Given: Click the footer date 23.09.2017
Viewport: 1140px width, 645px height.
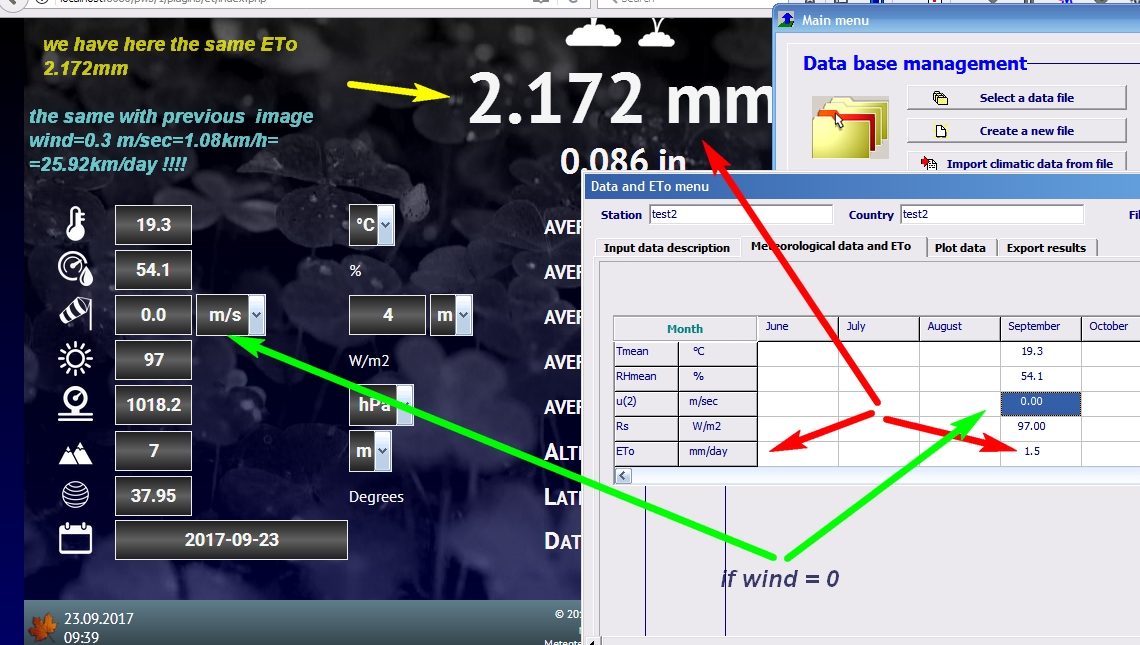Looking at the screenshot, I should (99, 619).
